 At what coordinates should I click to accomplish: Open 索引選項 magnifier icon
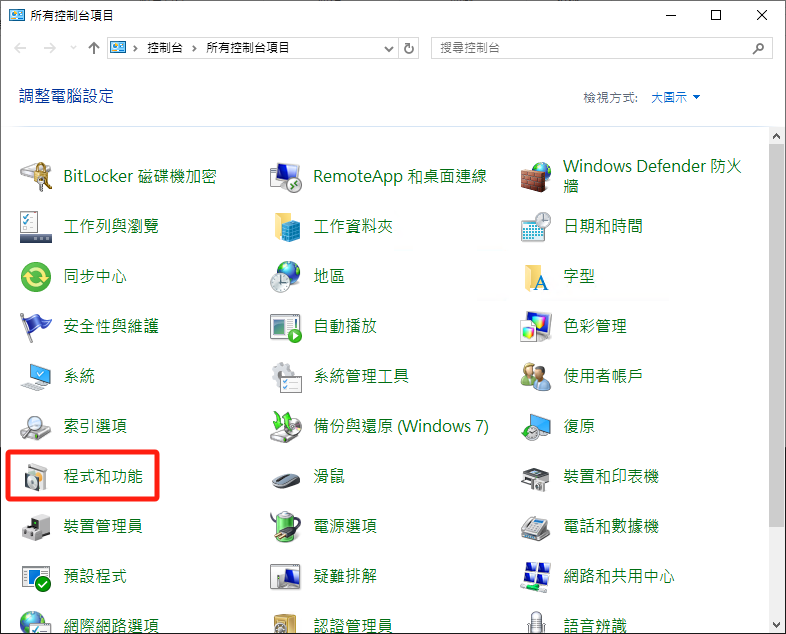pyautogui.click(x=35, y=428)
